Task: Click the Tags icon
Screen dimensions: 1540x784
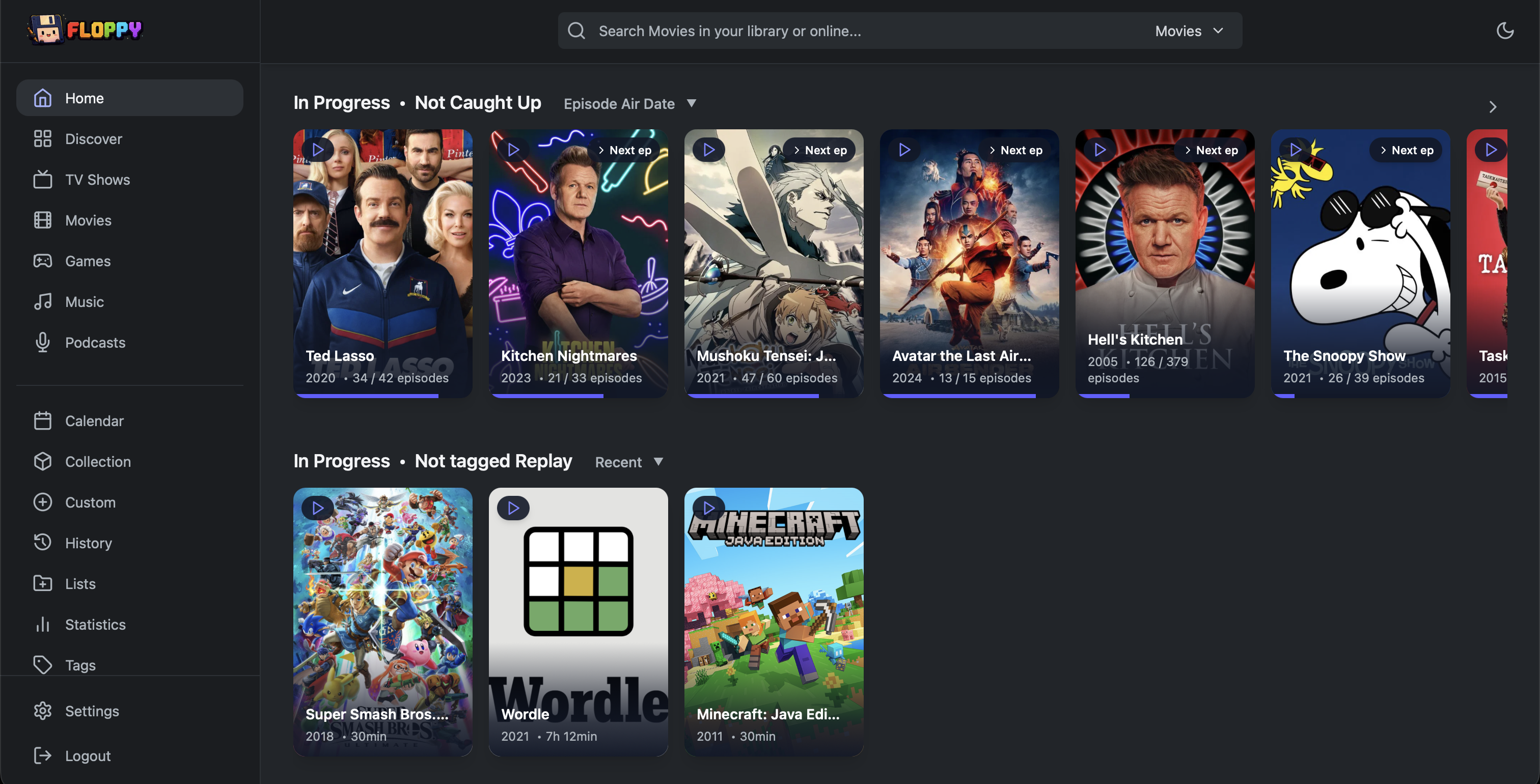Action: [42, 664]
